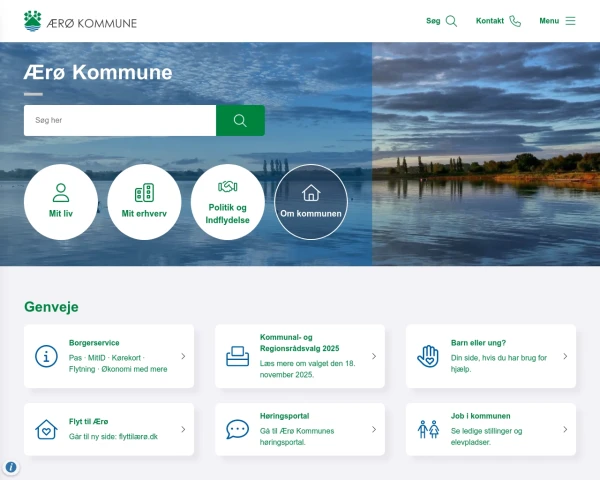Select the Om kommunen house circle

(311, 202)
